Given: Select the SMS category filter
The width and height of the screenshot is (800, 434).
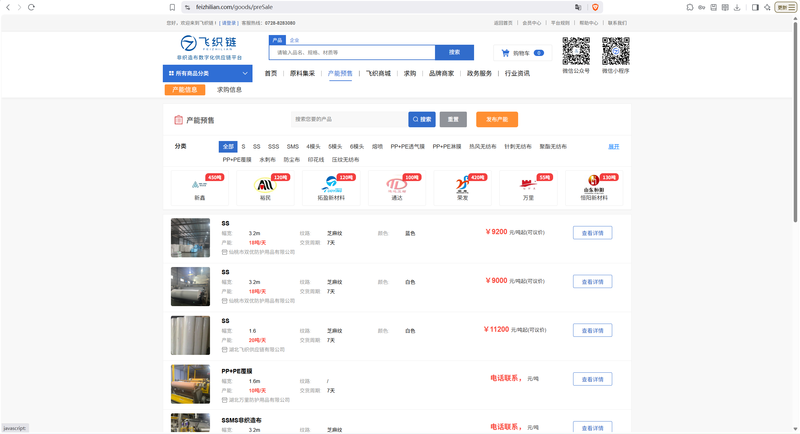Looking at the screenshot, I should click(x=293, y=146).
